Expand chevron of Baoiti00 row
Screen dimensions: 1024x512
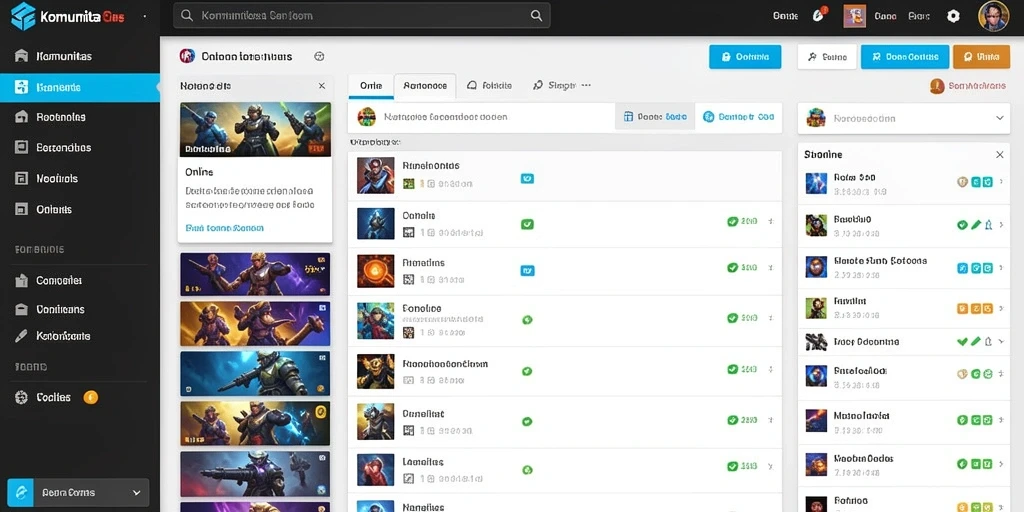[1001, 225]
